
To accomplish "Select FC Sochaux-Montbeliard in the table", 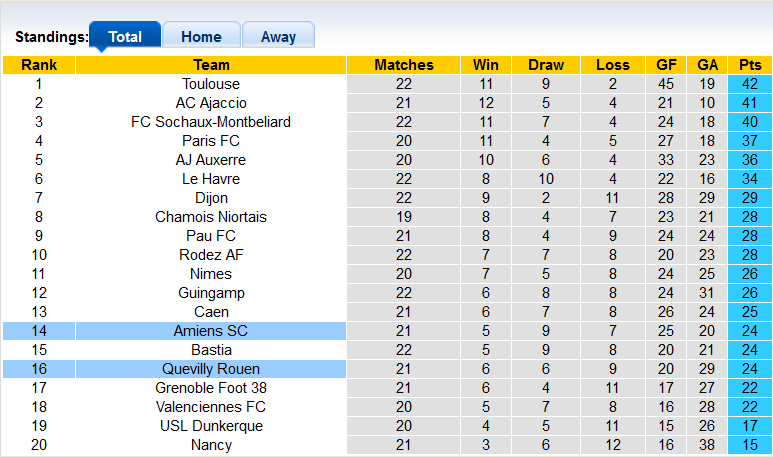I will (x=211, y=122).
